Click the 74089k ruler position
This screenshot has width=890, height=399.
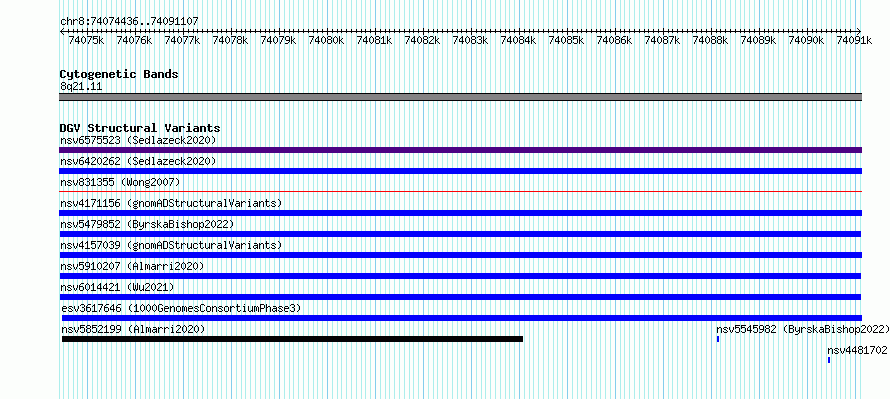tap(758, 40)
